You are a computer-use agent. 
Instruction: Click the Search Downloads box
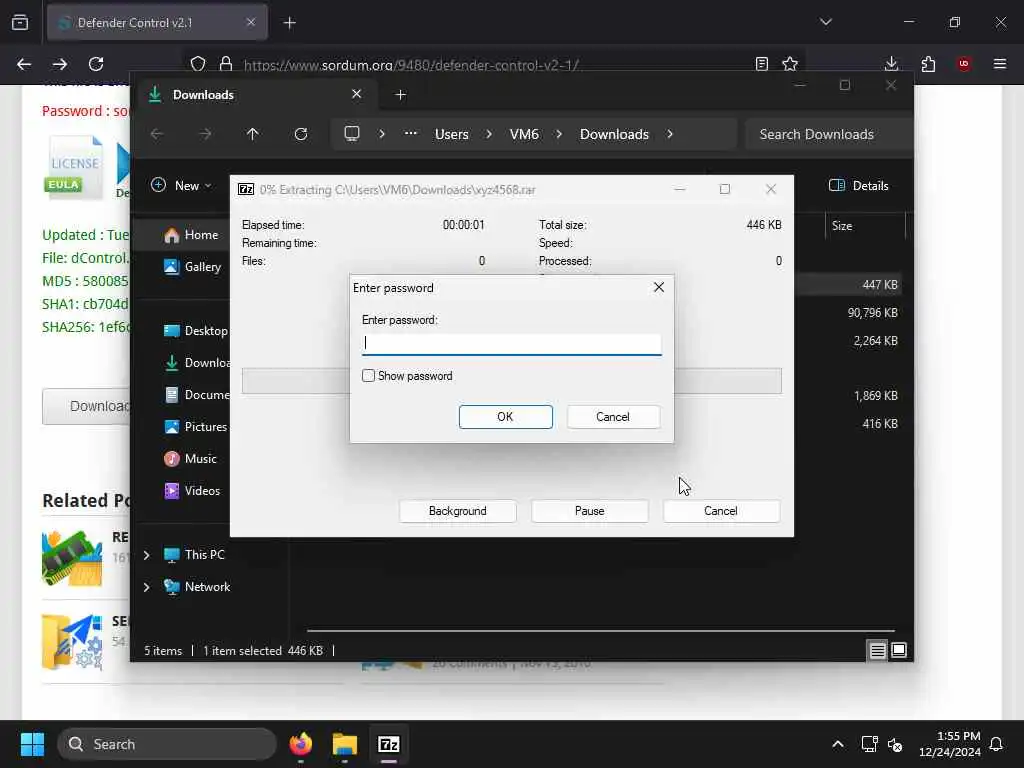[829, 134]
